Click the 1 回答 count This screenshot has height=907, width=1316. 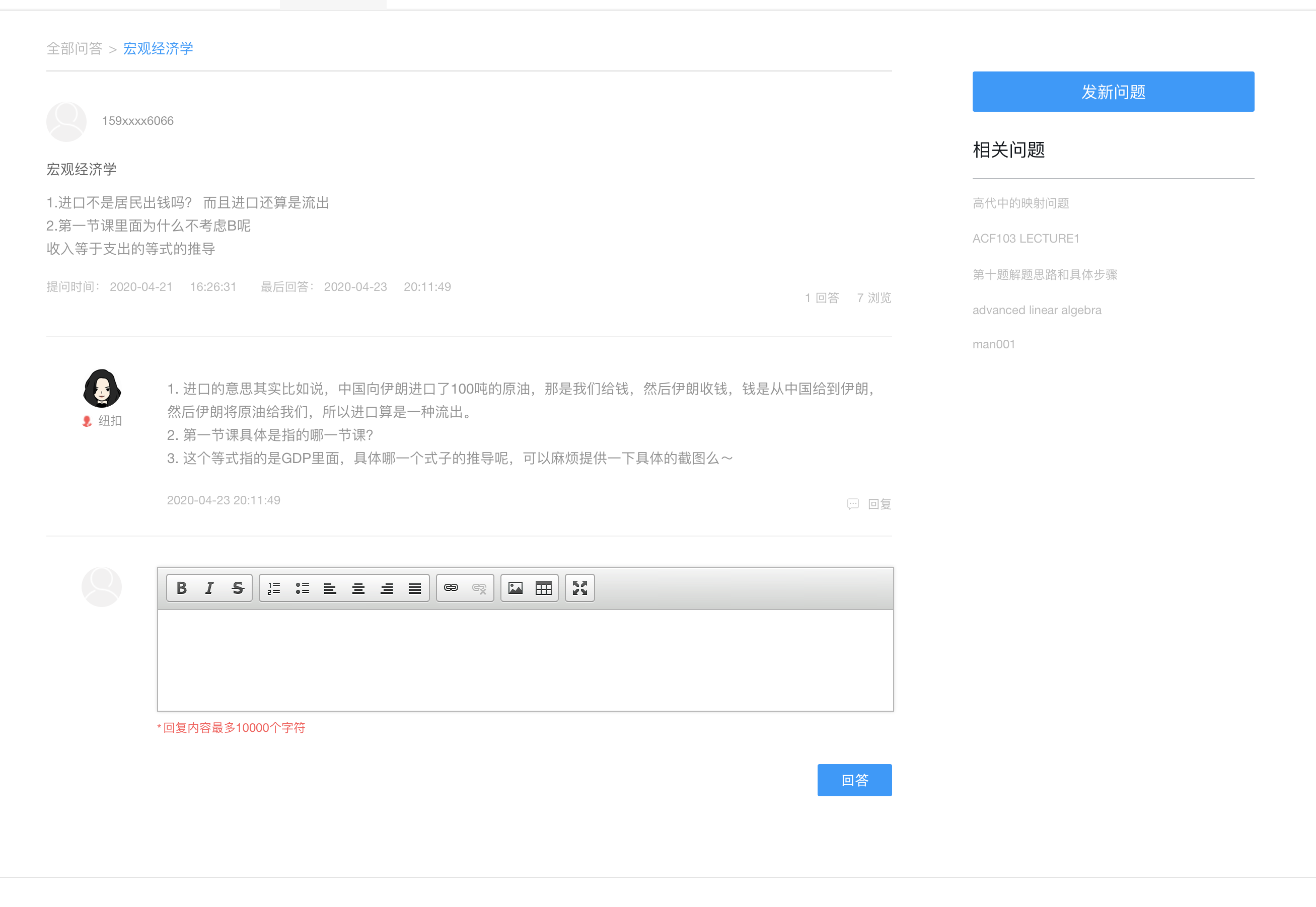pos(822,297)
